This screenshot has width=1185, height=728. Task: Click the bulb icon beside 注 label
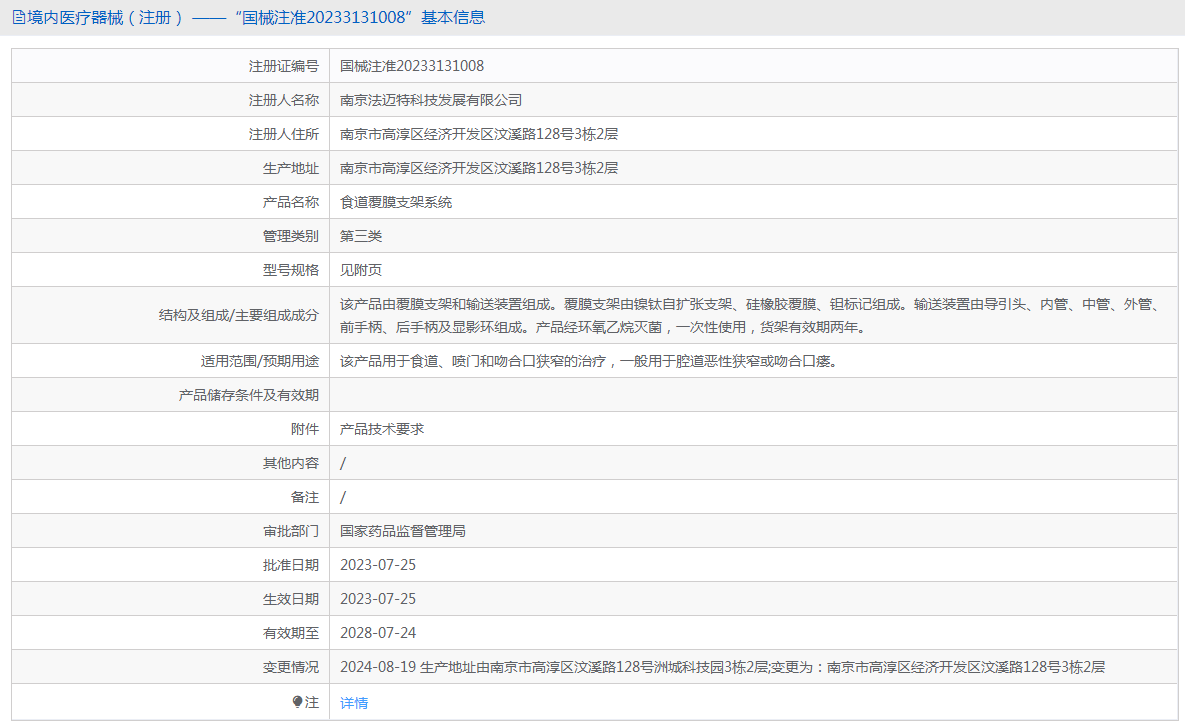coord(297,702)
